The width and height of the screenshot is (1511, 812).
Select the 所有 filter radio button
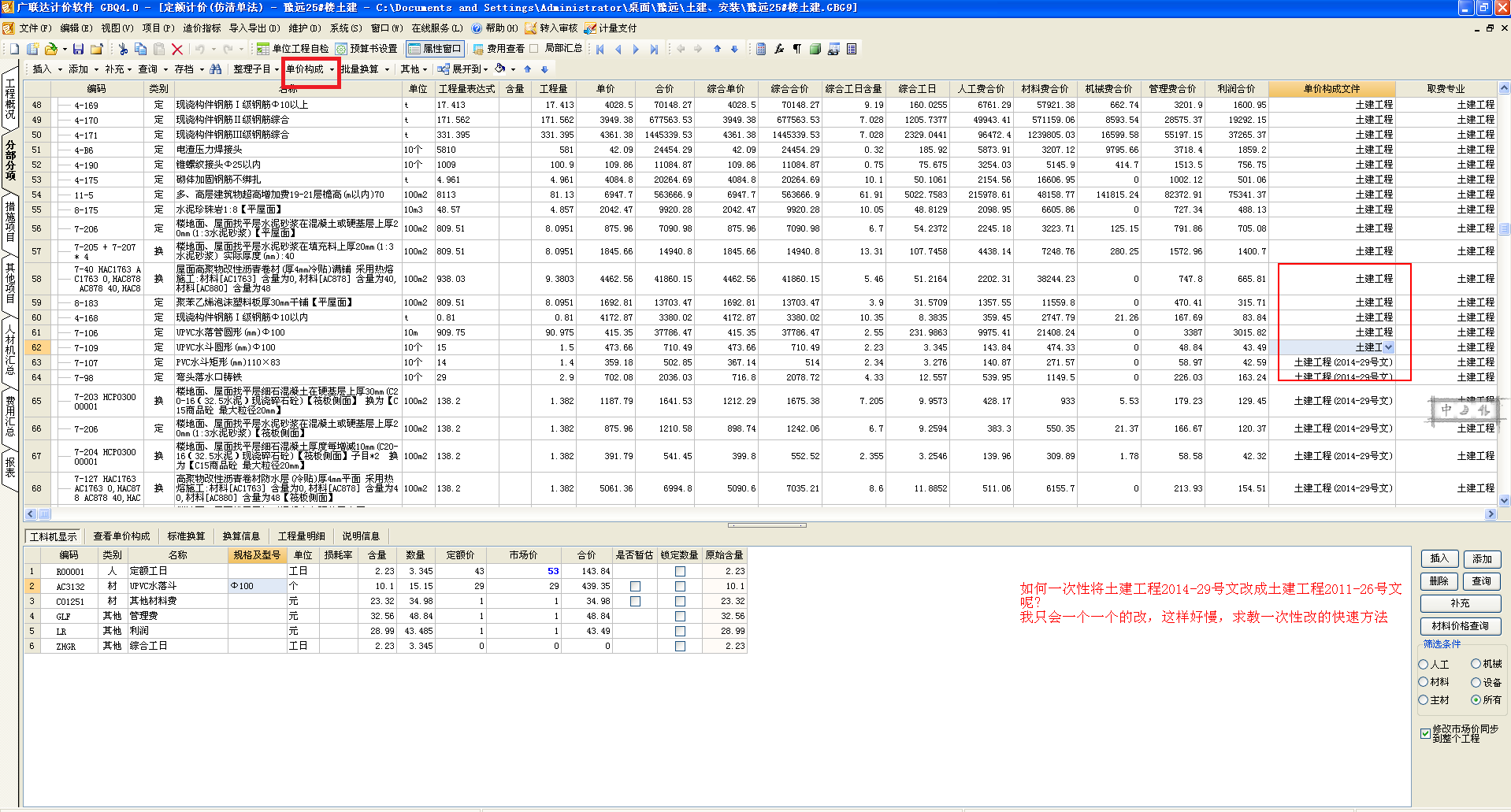coord(1476,699)
